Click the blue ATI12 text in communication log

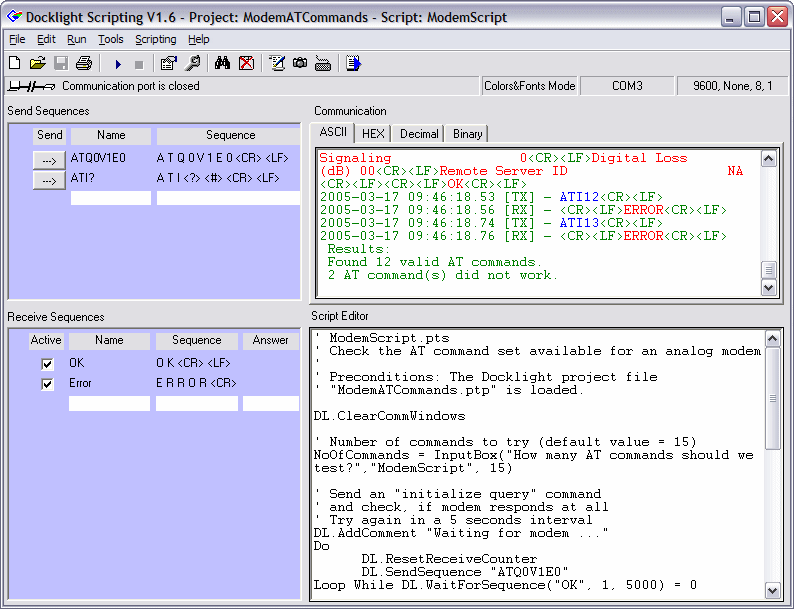(x=579, y=196)
